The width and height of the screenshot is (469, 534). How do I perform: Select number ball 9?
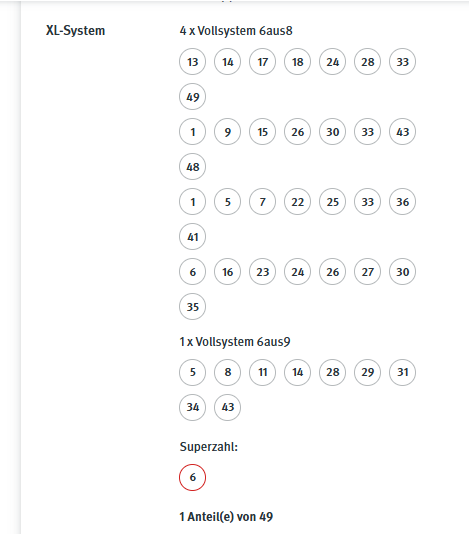tap(228, 132)
